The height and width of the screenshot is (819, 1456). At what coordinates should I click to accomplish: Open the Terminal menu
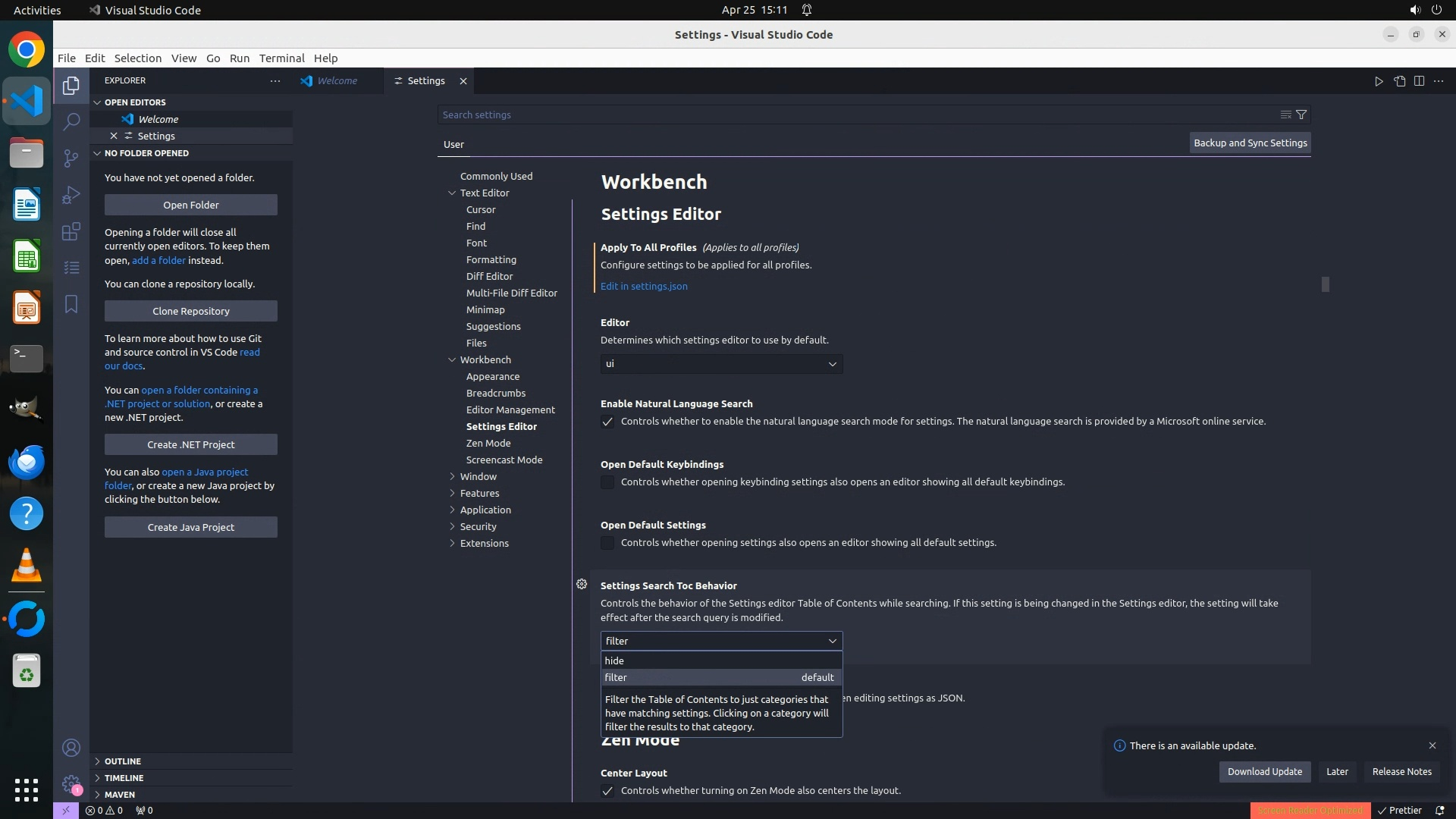click(x=281, y=58)
